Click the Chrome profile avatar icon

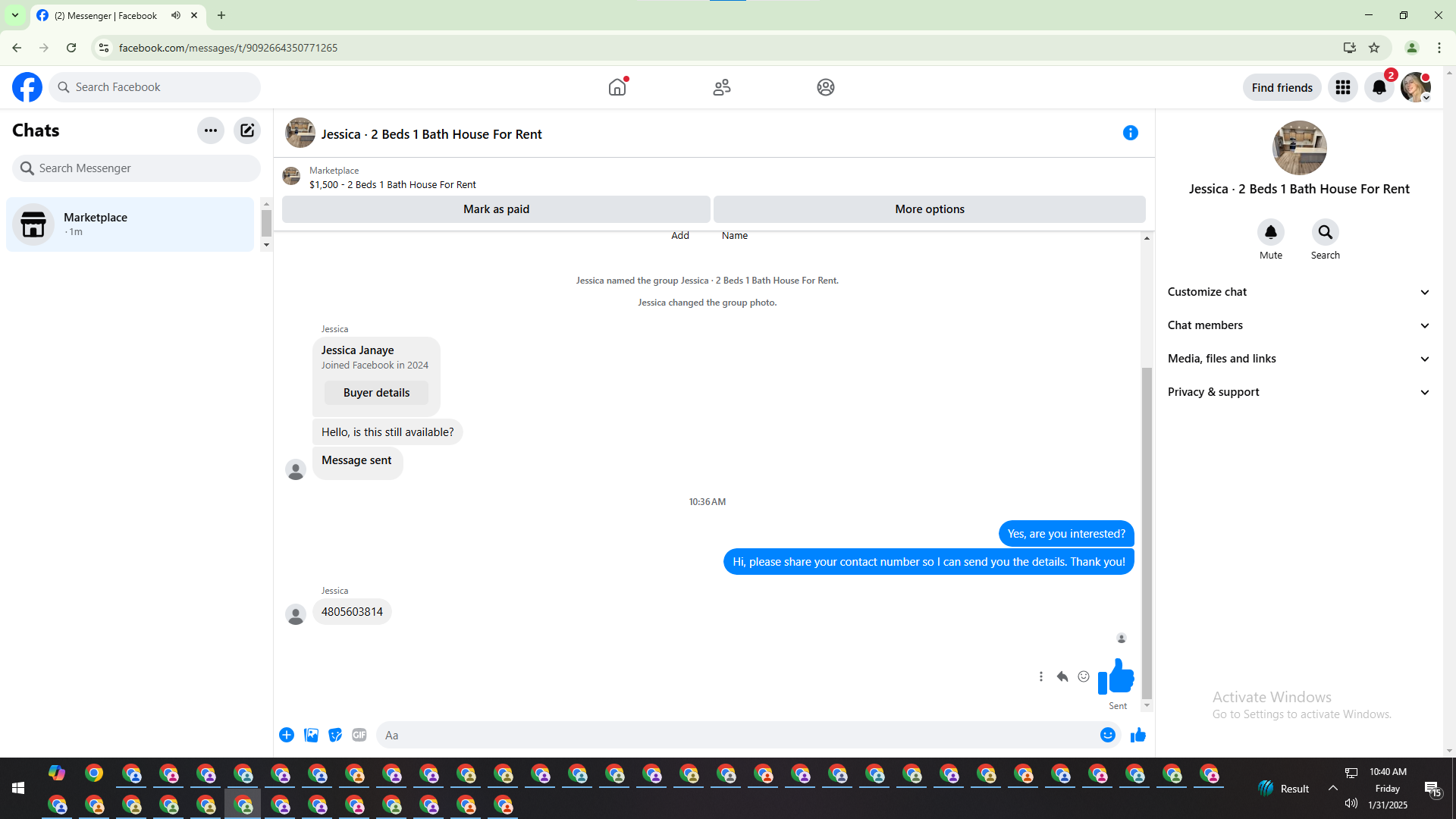click(1412, 48)
